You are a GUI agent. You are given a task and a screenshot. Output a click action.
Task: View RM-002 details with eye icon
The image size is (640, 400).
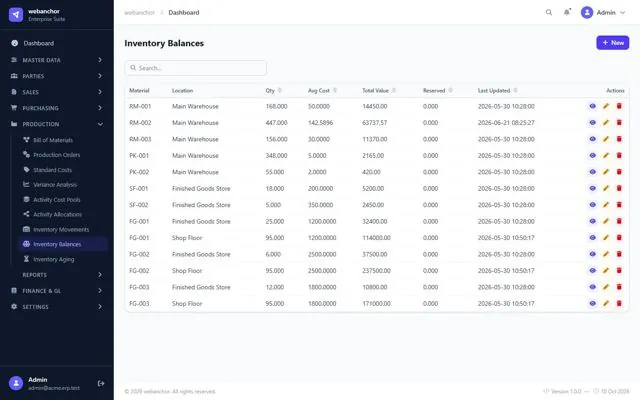click(x=593, y=122)
